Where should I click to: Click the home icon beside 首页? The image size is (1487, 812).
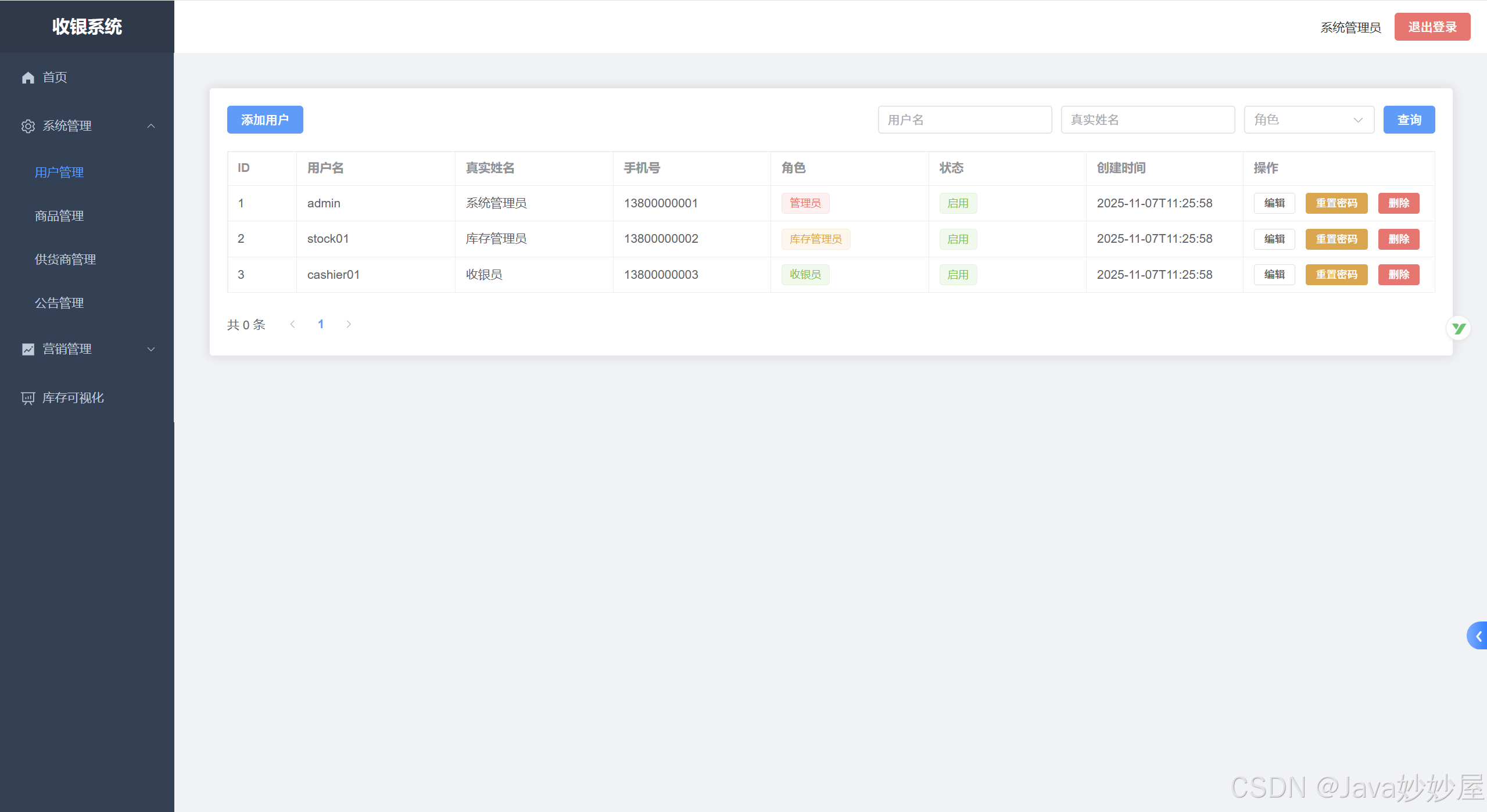click(28, 77)
